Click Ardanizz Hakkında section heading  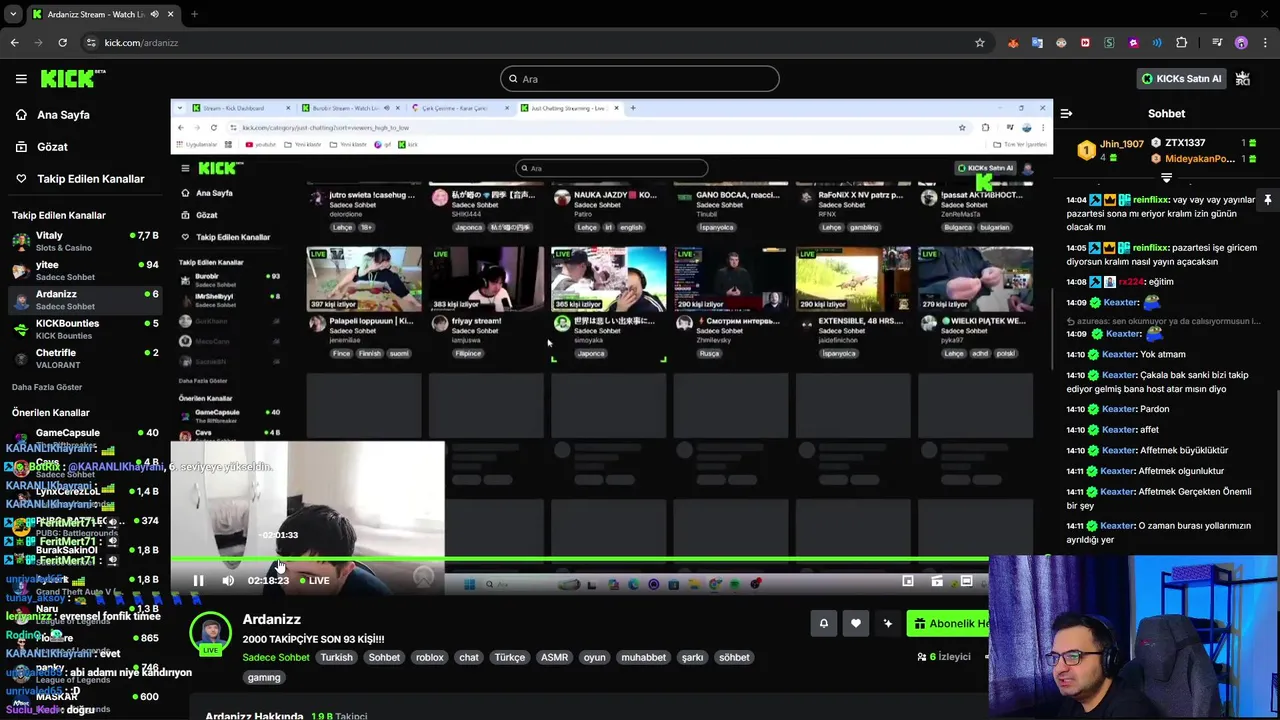click(x=254, y=716)
